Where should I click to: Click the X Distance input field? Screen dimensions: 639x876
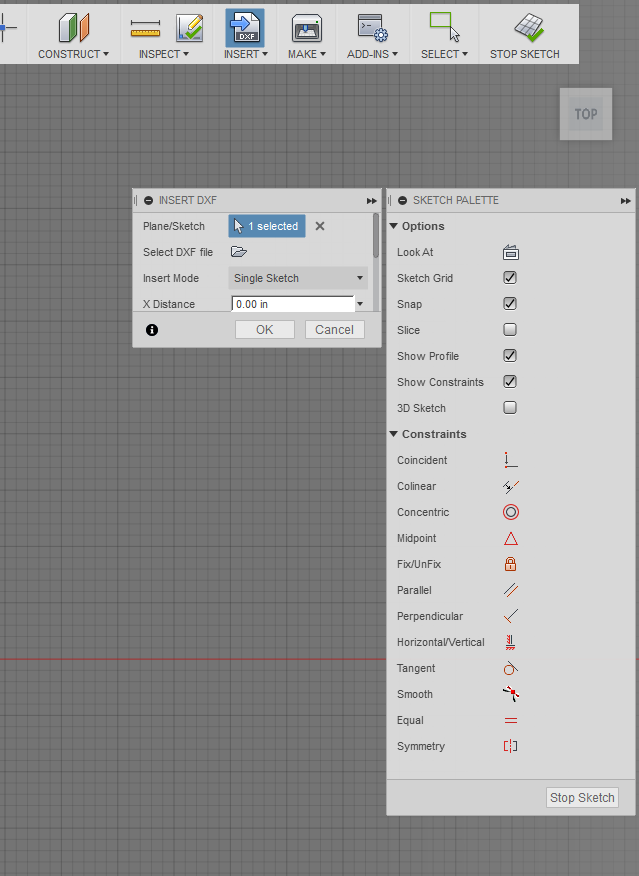[x=293, y=304]
